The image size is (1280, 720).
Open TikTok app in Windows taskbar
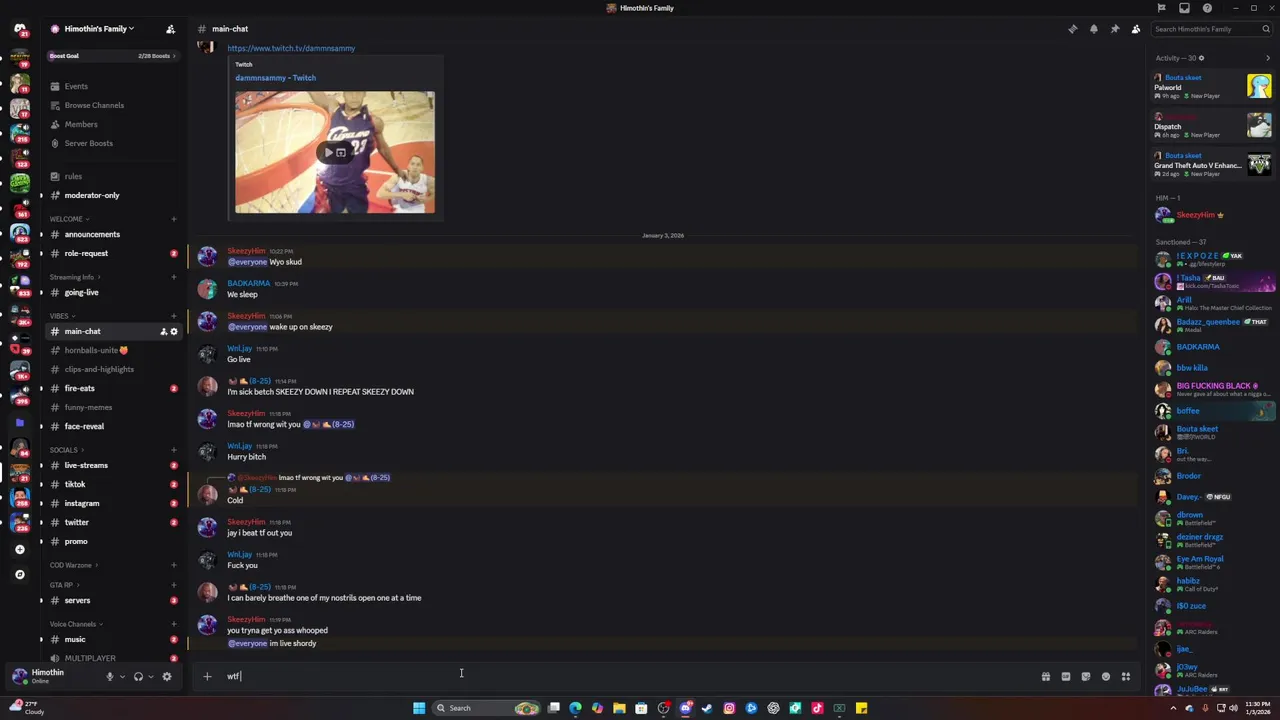point(817,708)
